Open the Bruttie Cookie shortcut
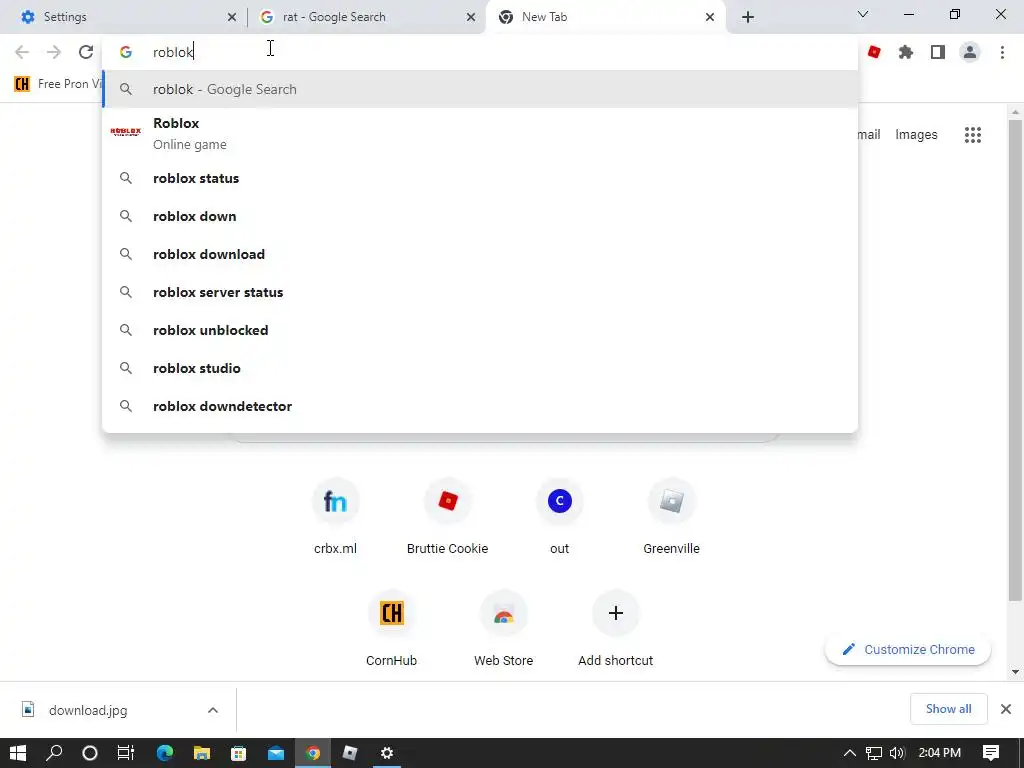Screen dimensions: 1024x768 (x=447, y=516)
